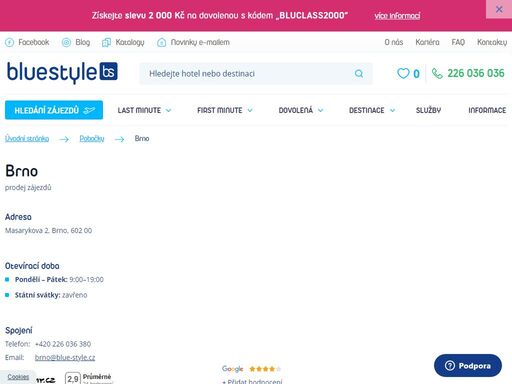
Task: Open the Služby menu item
Action: coord(428,110)
